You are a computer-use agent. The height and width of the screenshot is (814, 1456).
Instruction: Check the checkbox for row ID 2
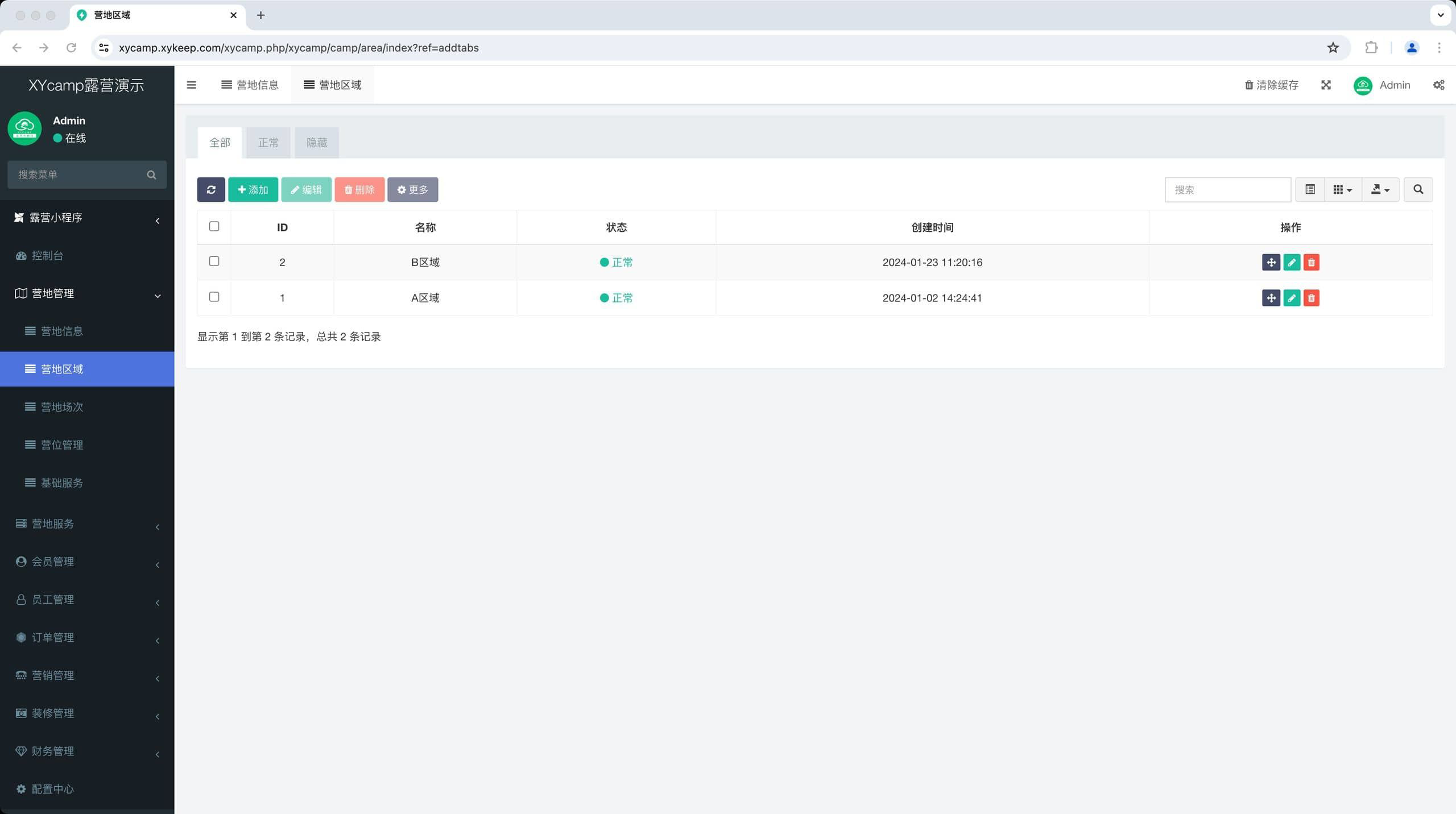pos(214,261)
